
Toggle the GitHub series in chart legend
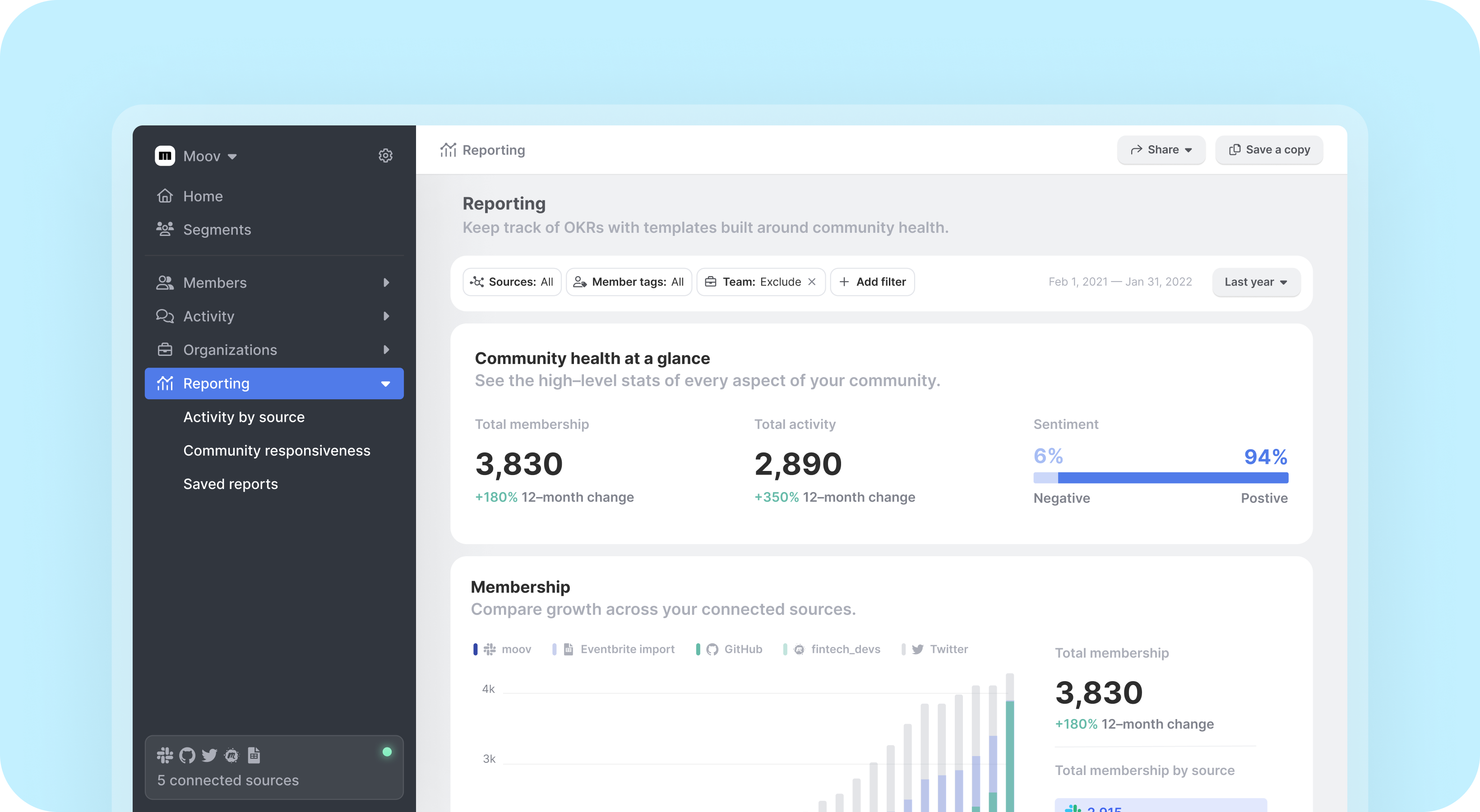742,650
